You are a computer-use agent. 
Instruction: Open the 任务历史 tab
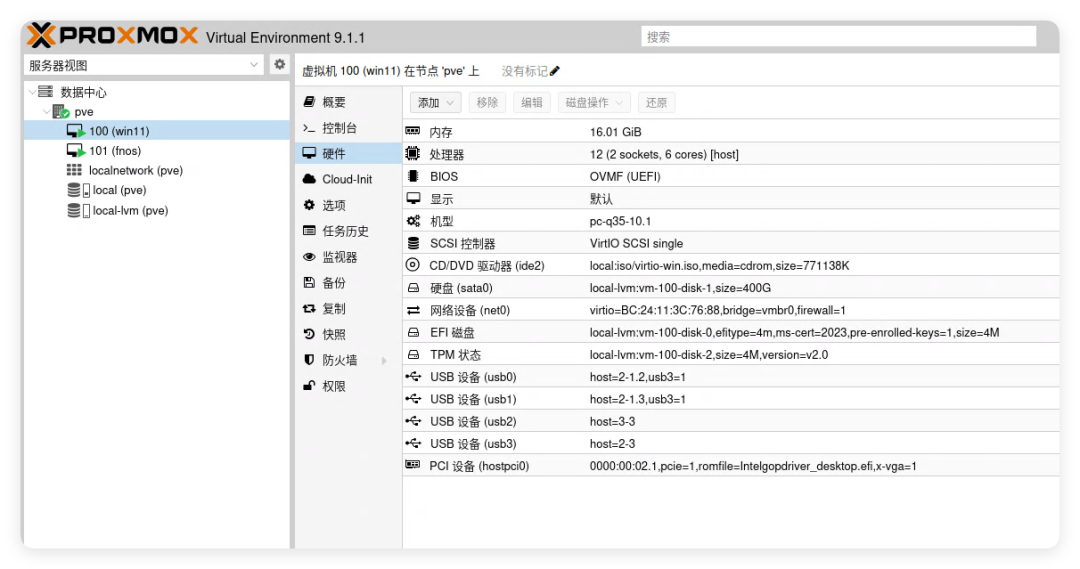(349, 231)
